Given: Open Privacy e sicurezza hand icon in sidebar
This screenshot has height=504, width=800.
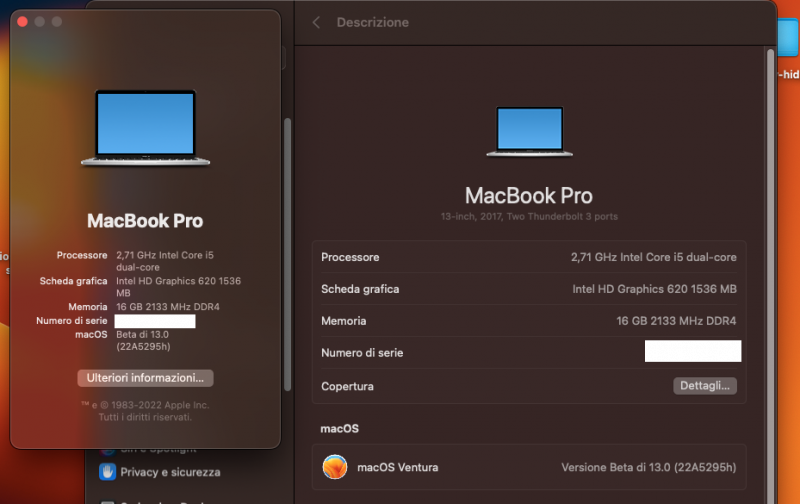Looking at the screenshot, I should coord(107,472).
